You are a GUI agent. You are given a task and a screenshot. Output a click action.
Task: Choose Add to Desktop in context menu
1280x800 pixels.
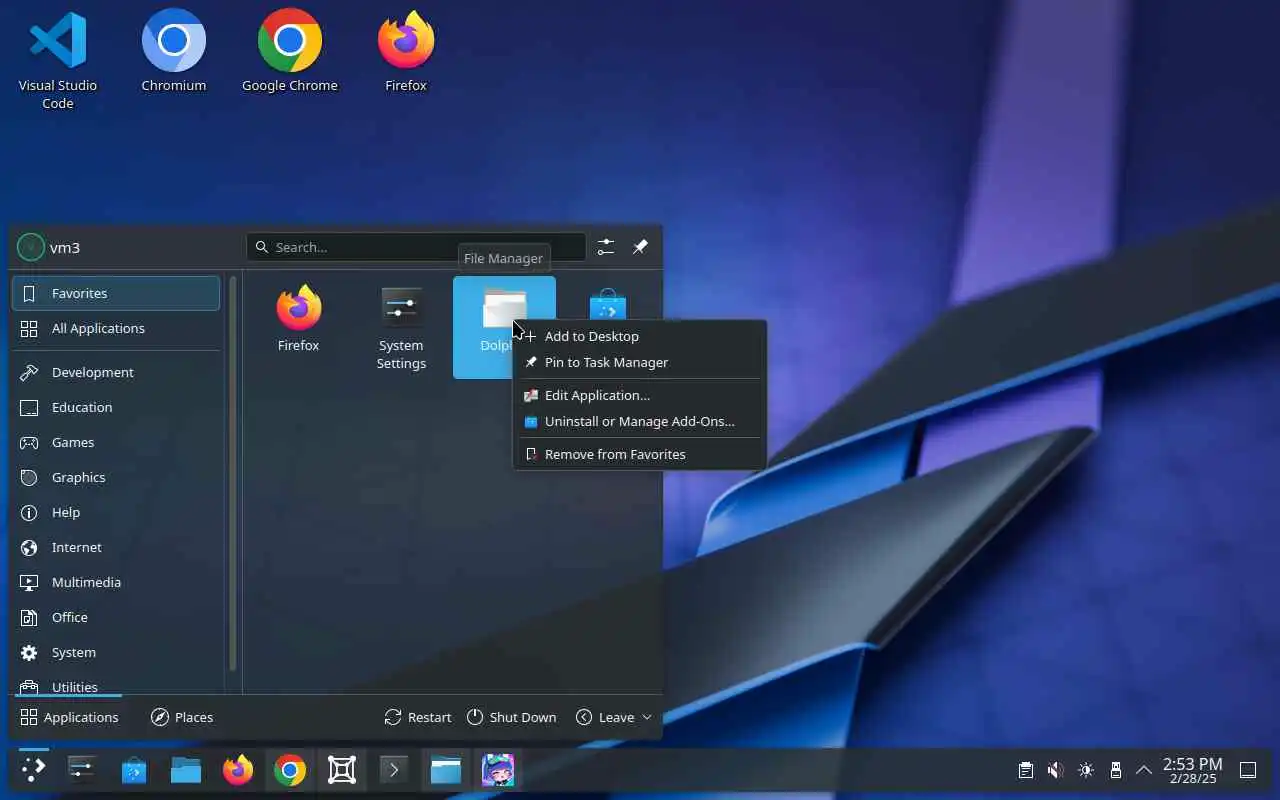(639, 336)
